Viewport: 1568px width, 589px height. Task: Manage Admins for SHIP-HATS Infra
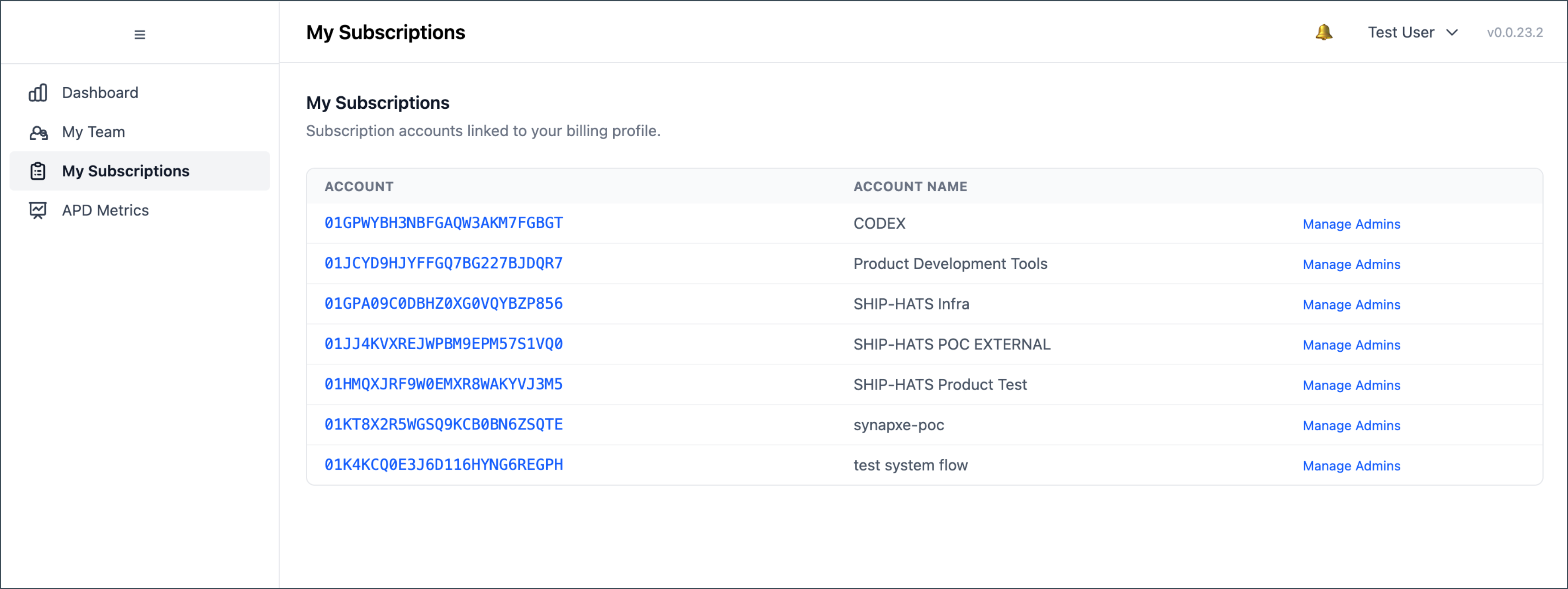[1351, 304]
